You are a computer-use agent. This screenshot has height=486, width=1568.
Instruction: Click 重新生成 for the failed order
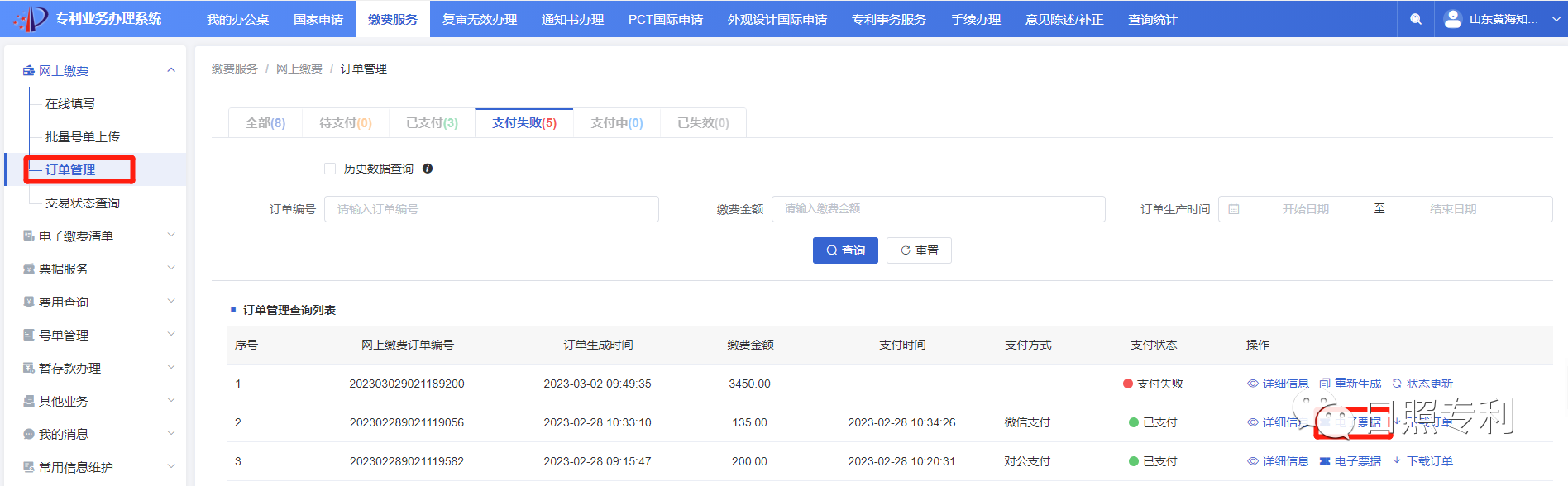(x=1350, y=384)
